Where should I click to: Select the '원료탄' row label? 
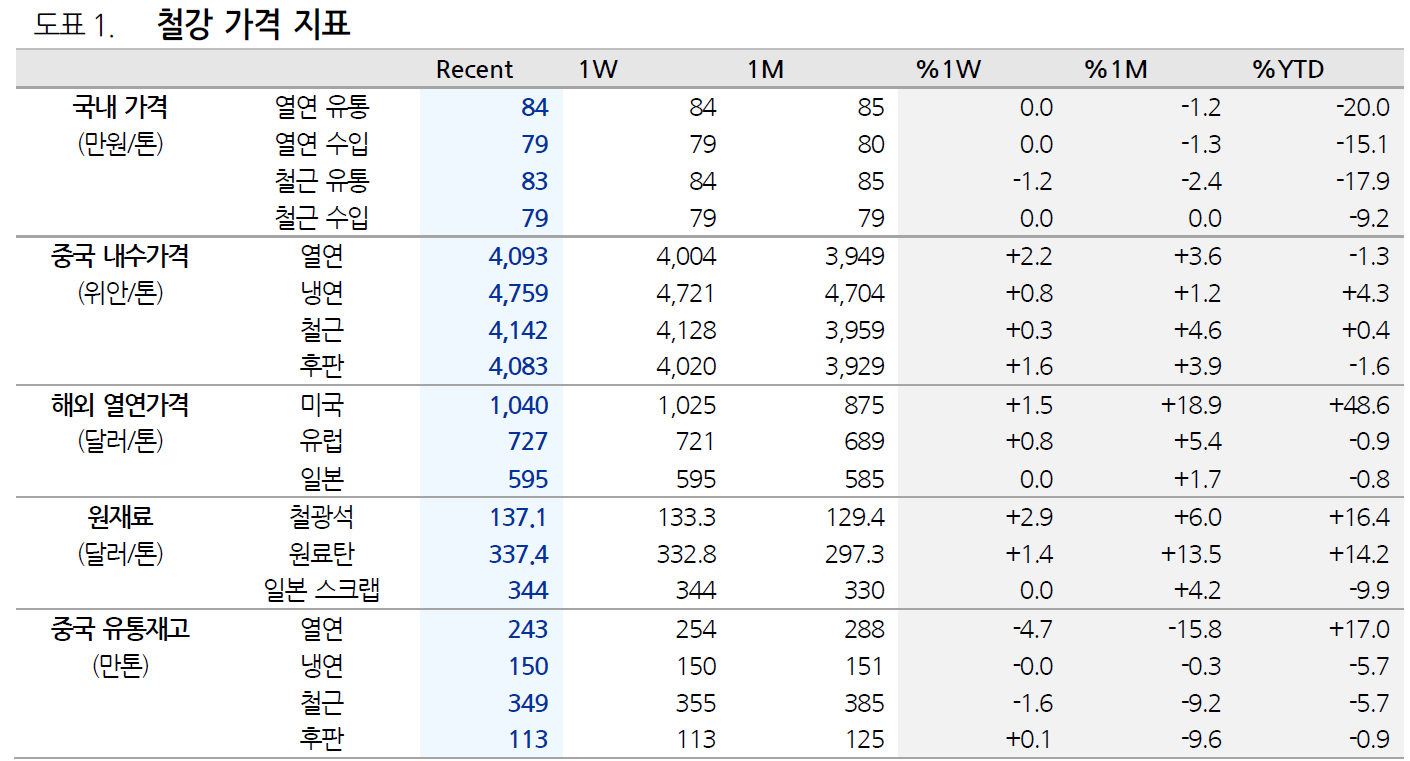click(322, 553)
